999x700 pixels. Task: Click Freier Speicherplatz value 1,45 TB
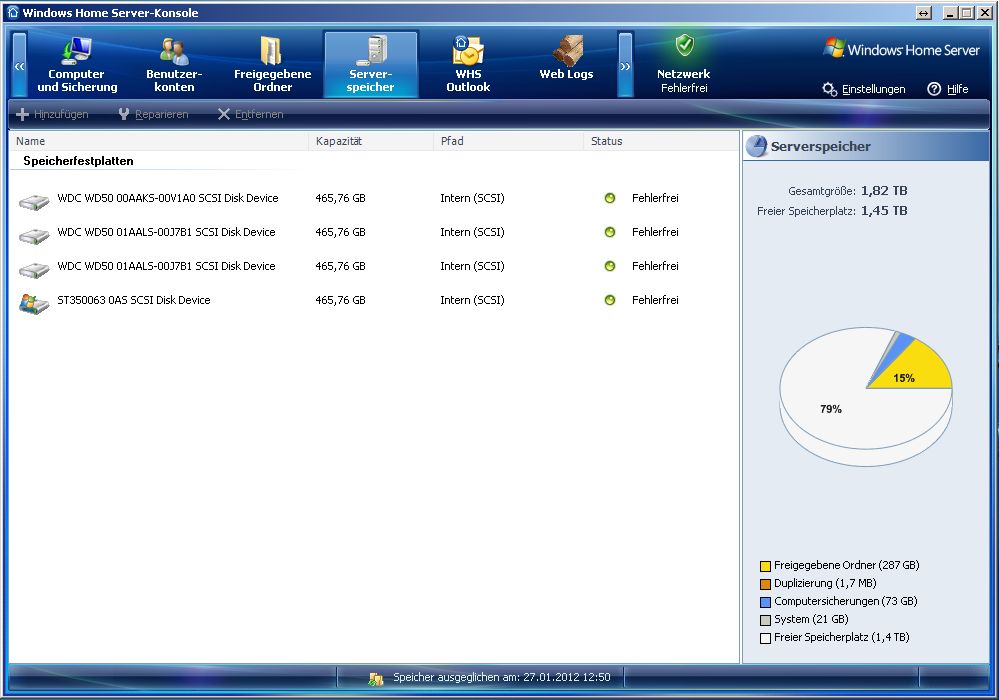[884, 210]
